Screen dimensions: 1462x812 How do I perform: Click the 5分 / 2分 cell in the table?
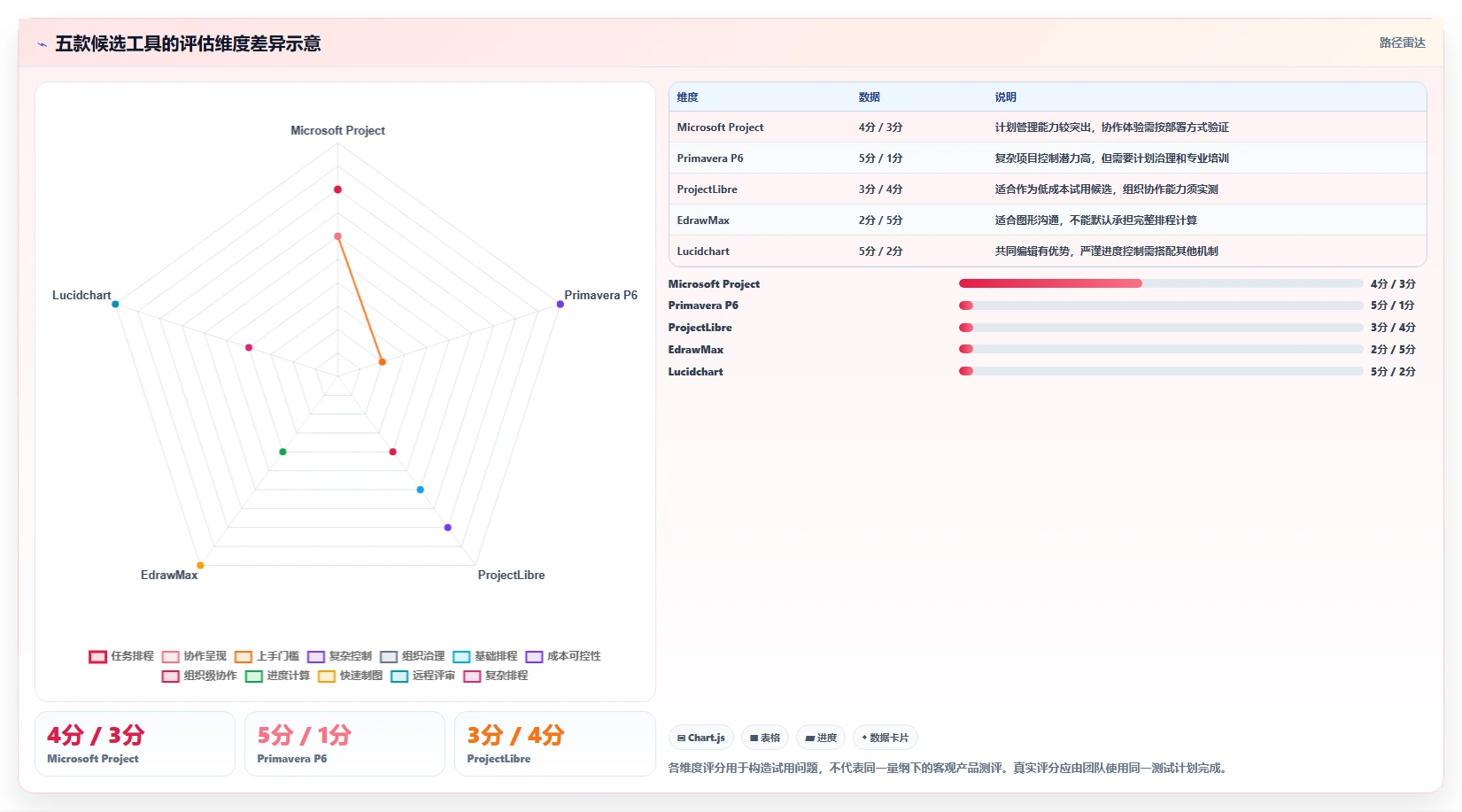(880, 251)
